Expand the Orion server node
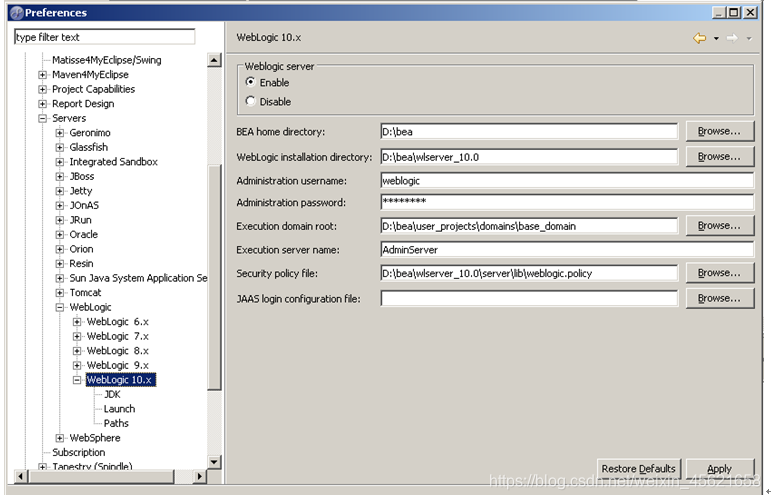Image resolution: width=771 pixels, height=500 pixels. click(x=59, y=249)
